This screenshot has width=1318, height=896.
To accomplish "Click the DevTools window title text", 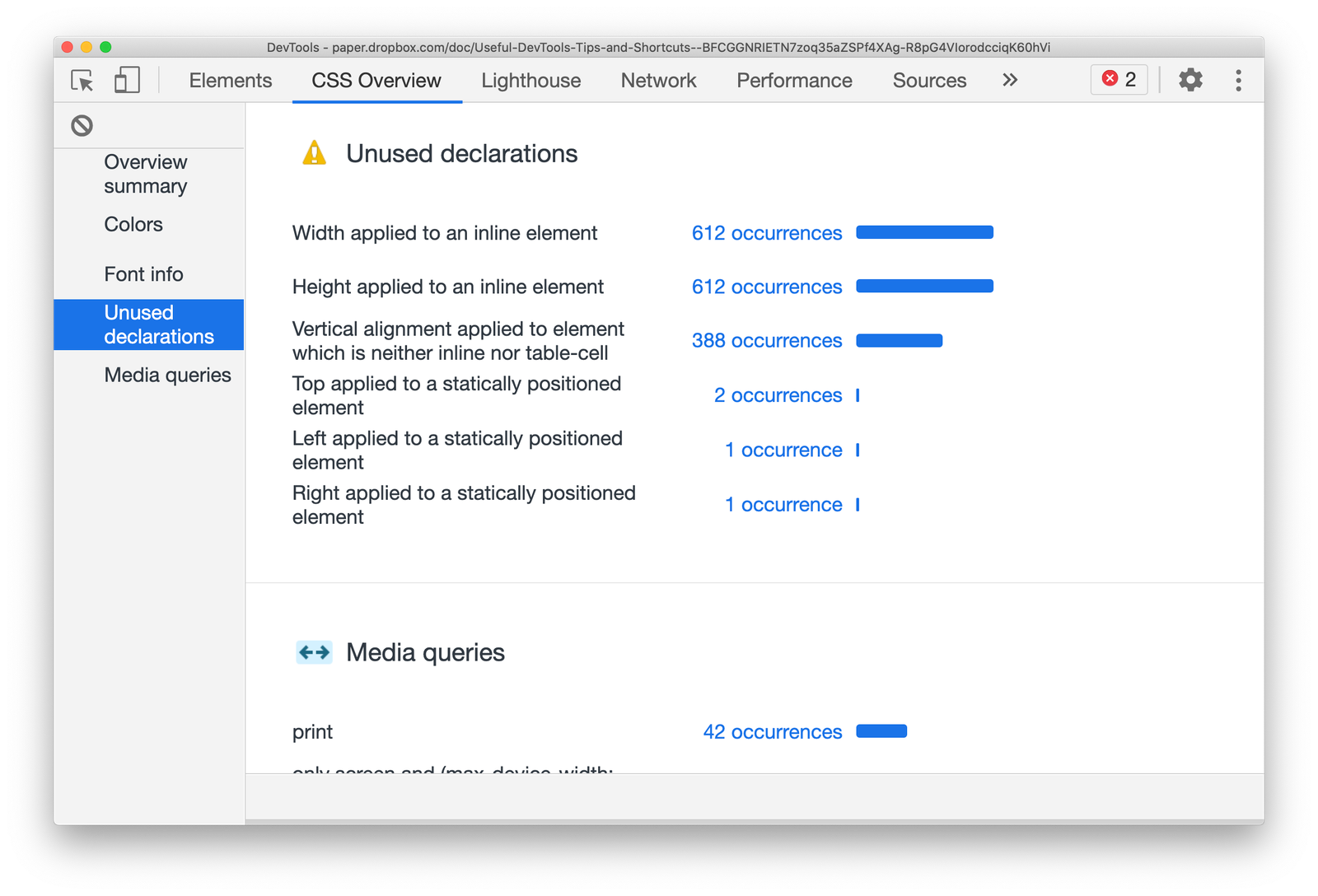I will pos(658,47).
